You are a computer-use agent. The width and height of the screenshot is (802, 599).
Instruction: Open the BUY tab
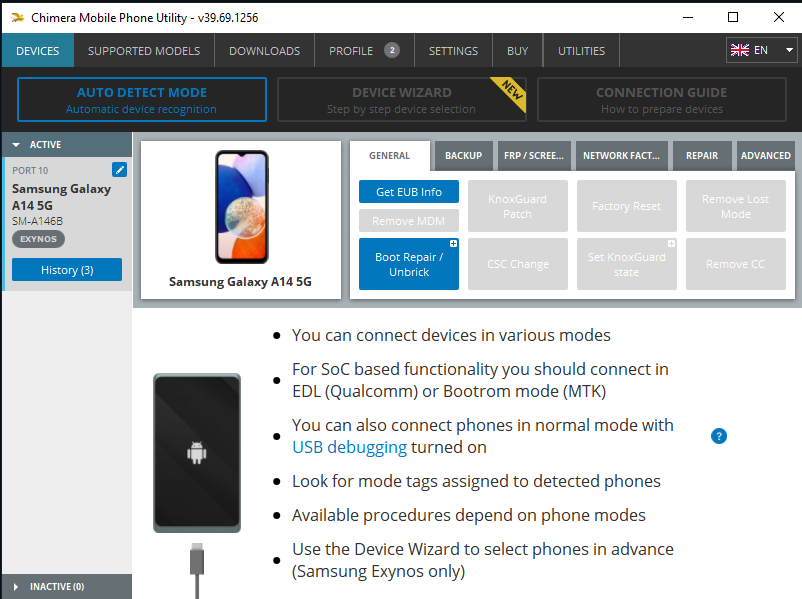coord(518,51)
